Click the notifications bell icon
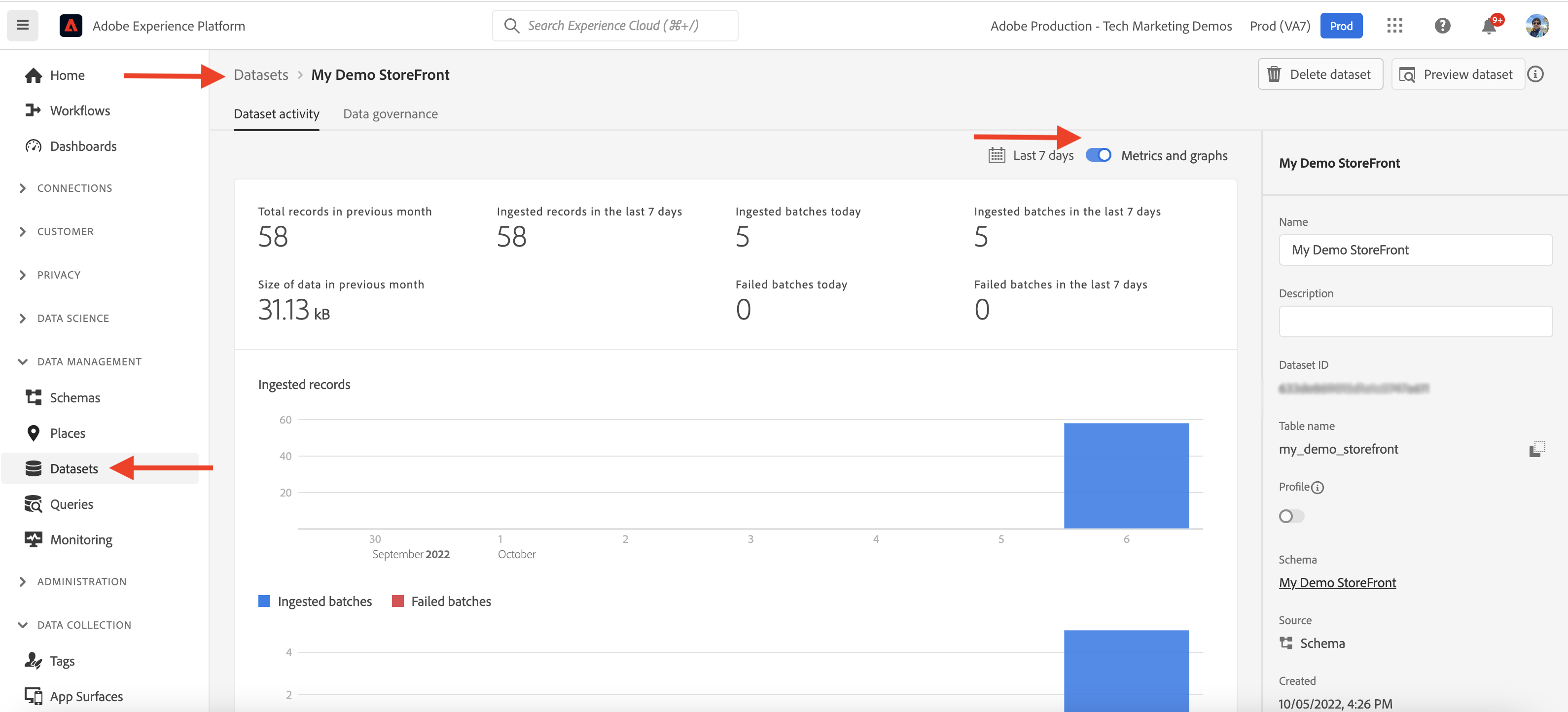 (1489, 26)
